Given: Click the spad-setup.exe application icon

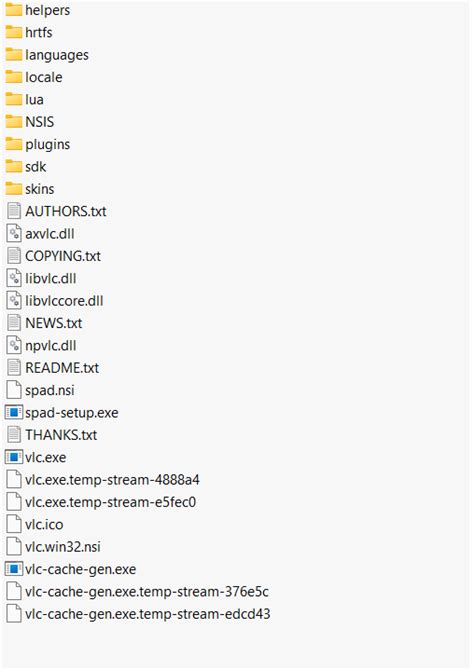Looking at the screenshot, I should click(14, 412).
